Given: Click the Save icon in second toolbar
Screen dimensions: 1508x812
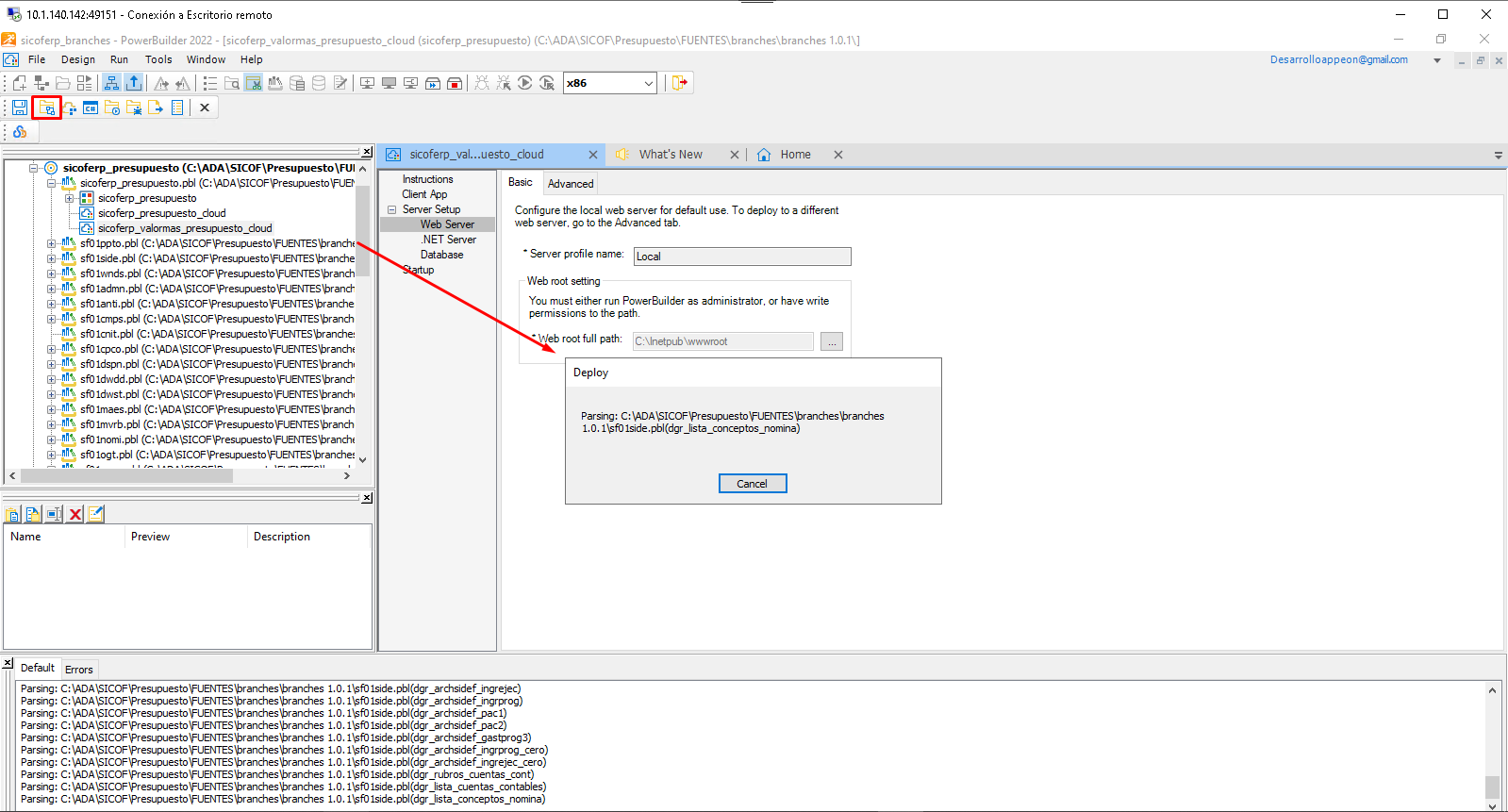Looking at the screenshot, I should tap(20, 108).
